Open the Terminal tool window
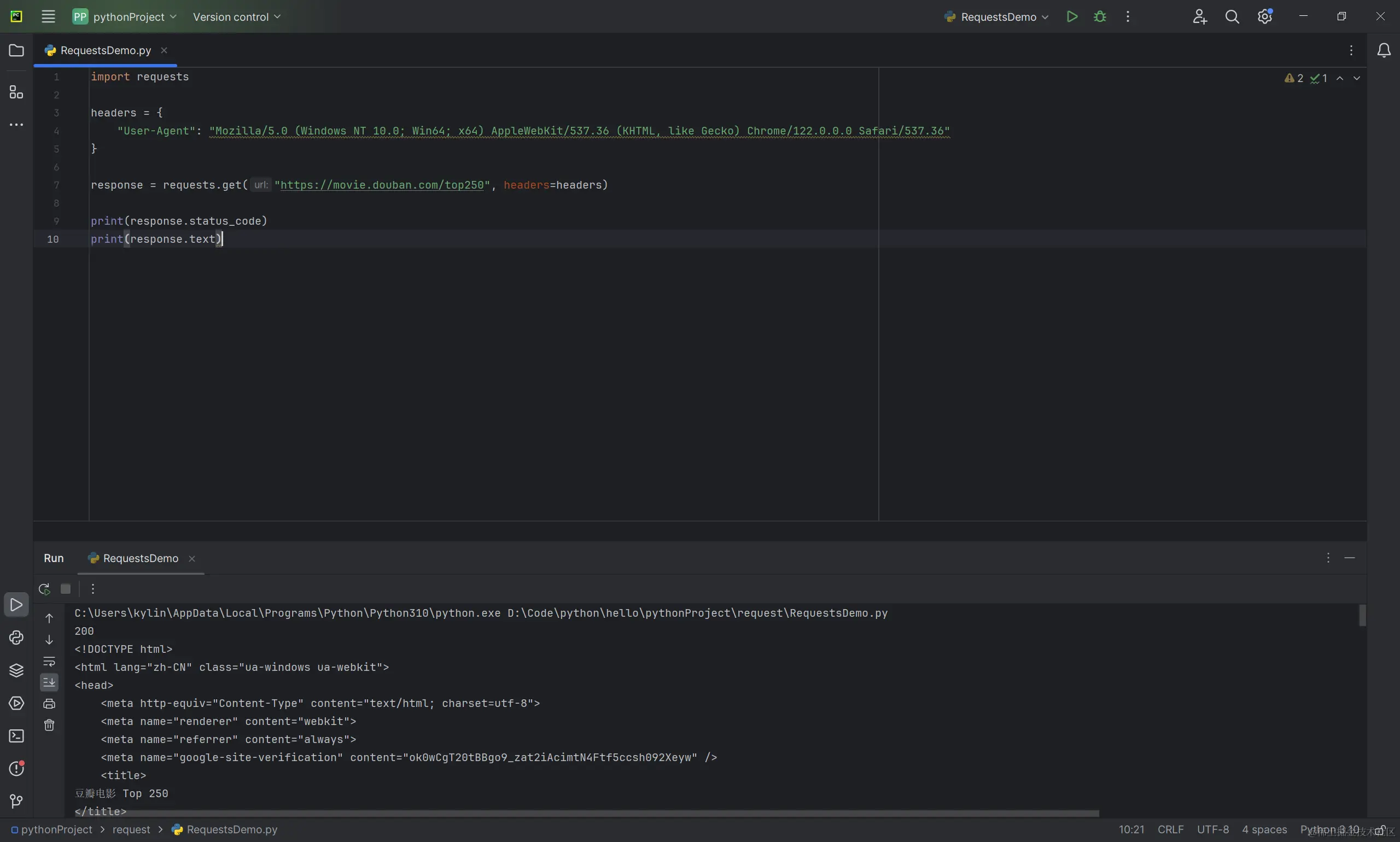The height and width of the screenshot is (842, 1400). (x=16, y=736)
